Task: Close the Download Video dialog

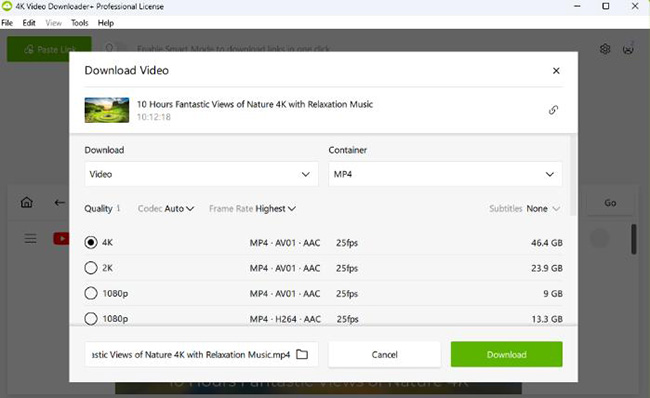Action: point(556,71)
